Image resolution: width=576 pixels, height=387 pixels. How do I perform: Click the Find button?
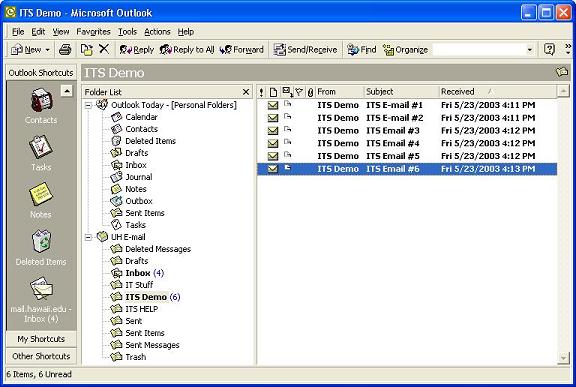(362, 50)
